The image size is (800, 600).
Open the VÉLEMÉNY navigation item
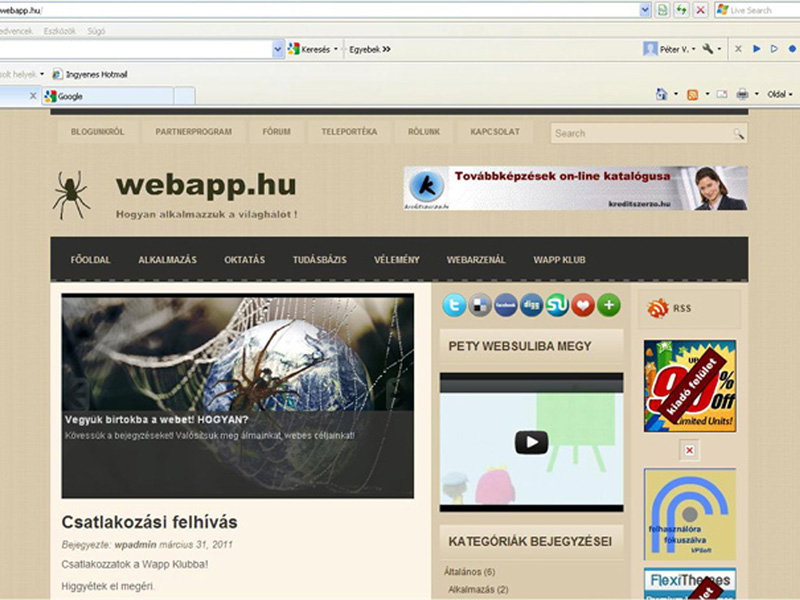(x=396, y=260)
